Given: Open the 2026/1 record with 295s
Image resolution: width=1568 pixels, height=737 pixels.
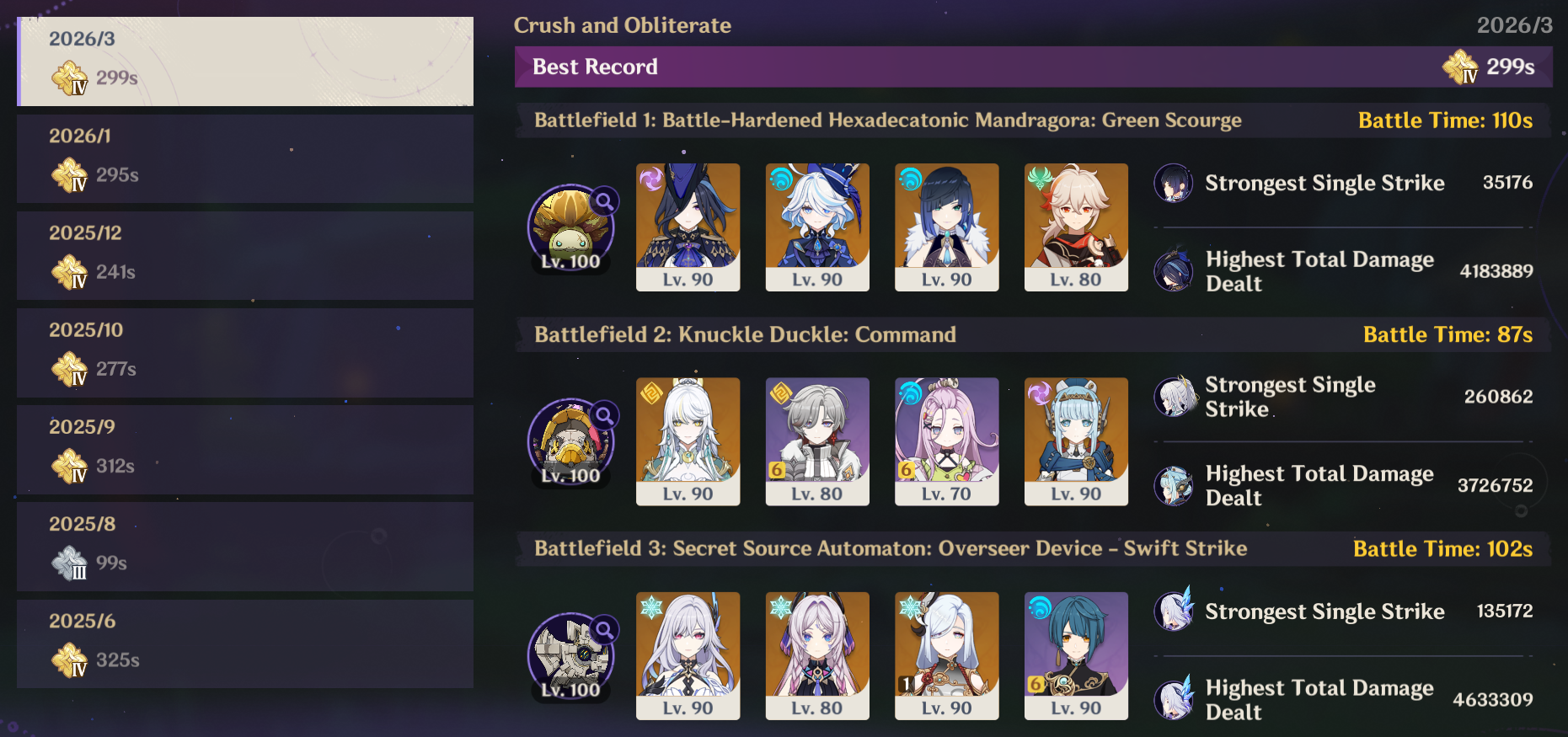Looking at the screenshot, I should 245,158.
